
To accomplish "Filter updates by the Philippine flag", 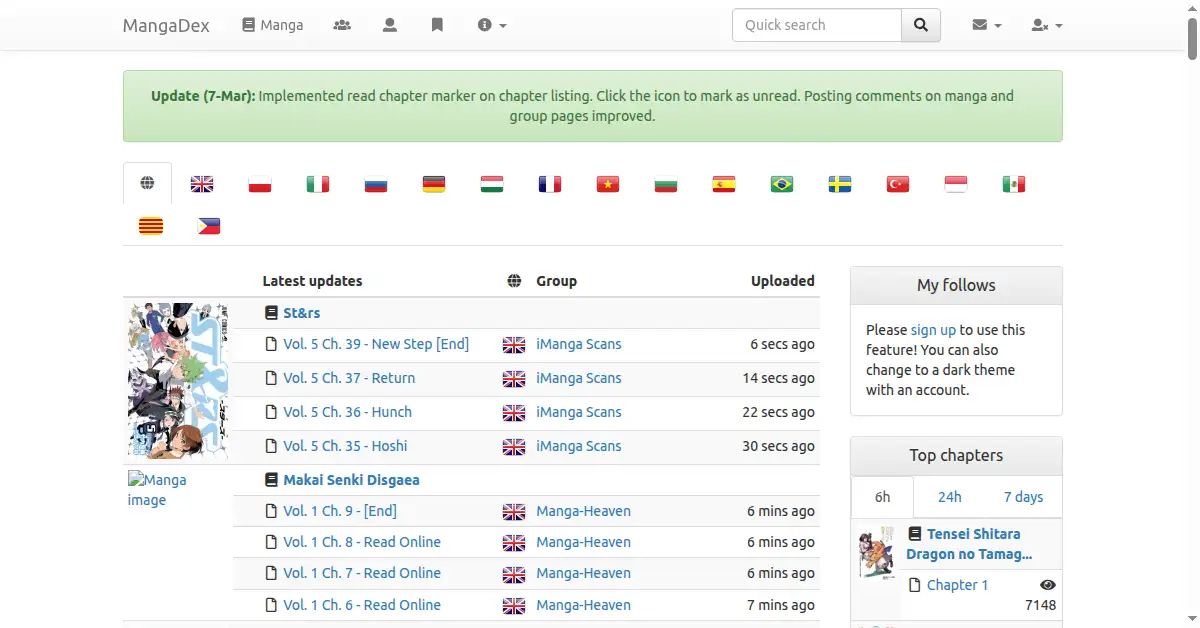I will point(209,226).
